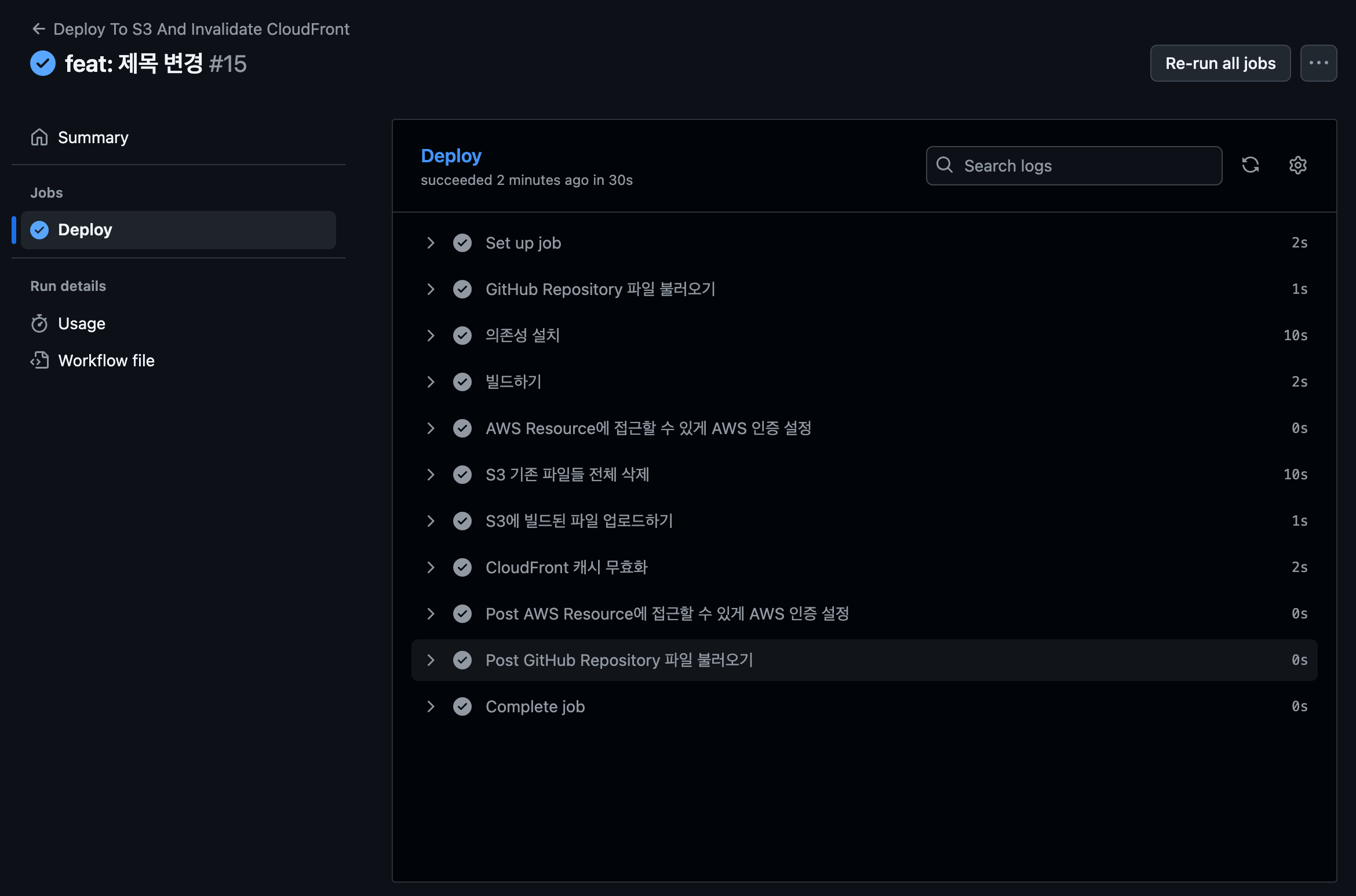Viewport: 1356px width, 896px height.
Task: Expand the 의존성 설치 step
Action: 431,336
